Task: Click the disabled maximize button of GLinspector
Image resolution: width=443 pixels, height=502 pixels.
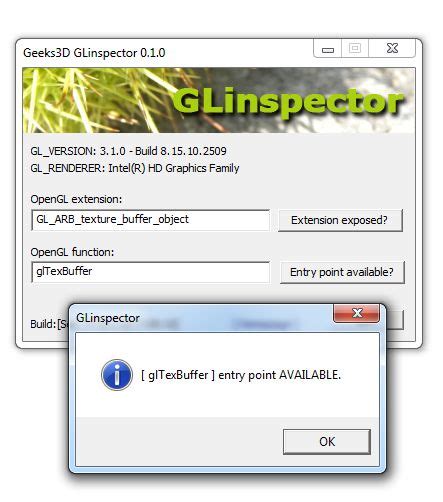Action: coord(355,49)
